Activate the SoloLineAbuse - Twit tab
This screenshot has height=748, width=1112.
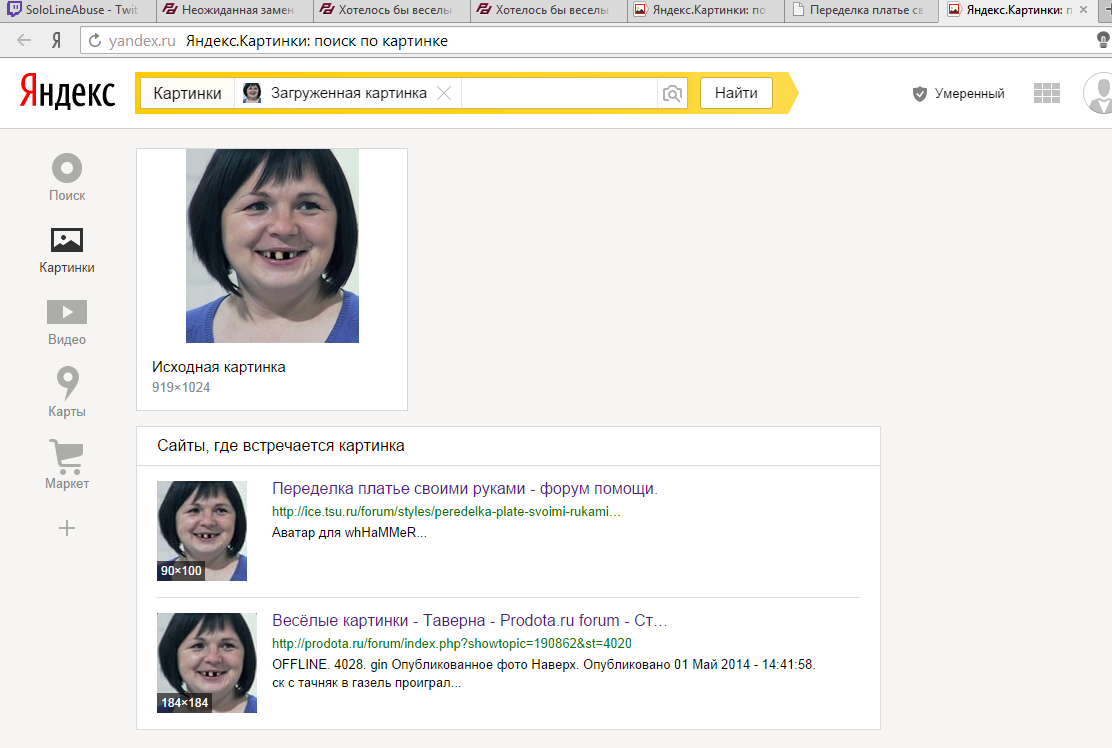pos(70,12)
